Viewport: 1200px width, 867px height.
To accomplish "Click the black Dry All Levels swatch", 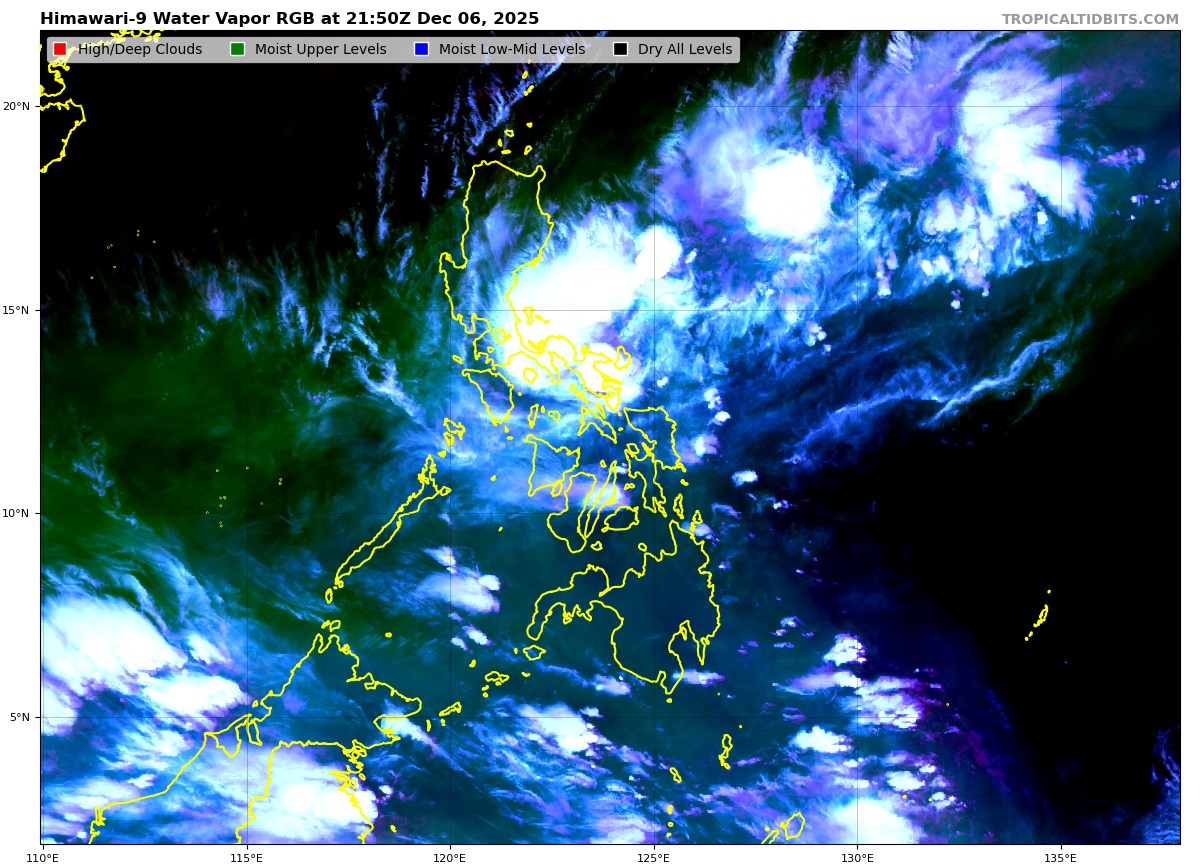I will [620, 49].
